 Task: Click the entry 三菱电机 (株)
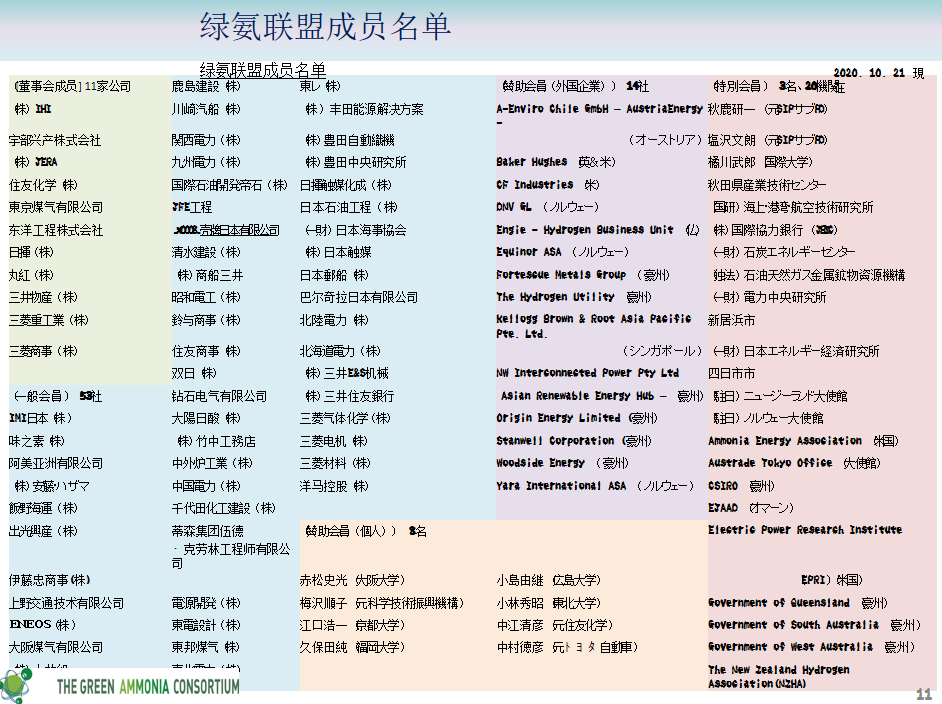tap(334, 442)
